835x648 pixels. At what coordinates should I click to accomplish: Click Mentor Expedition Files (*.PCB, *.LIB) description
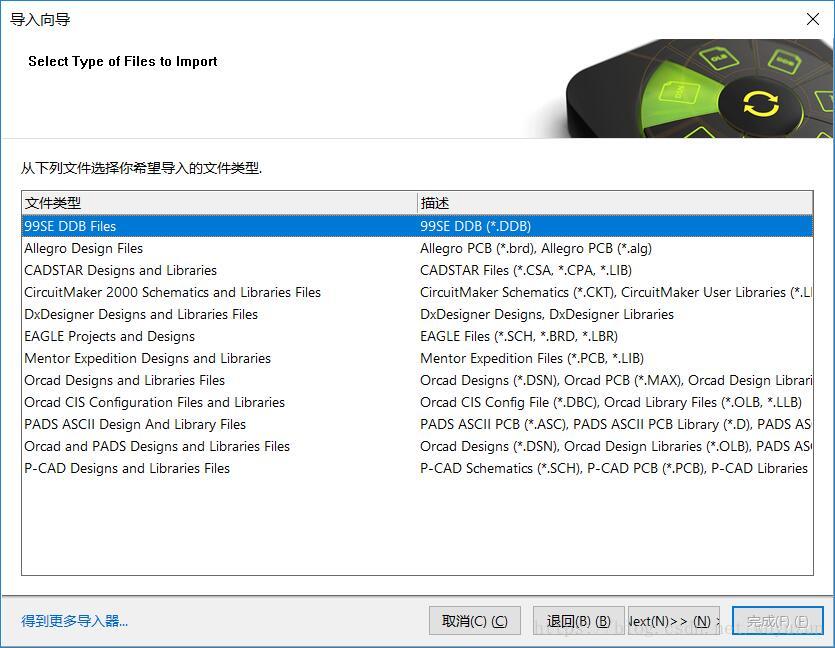click(532, 358)
